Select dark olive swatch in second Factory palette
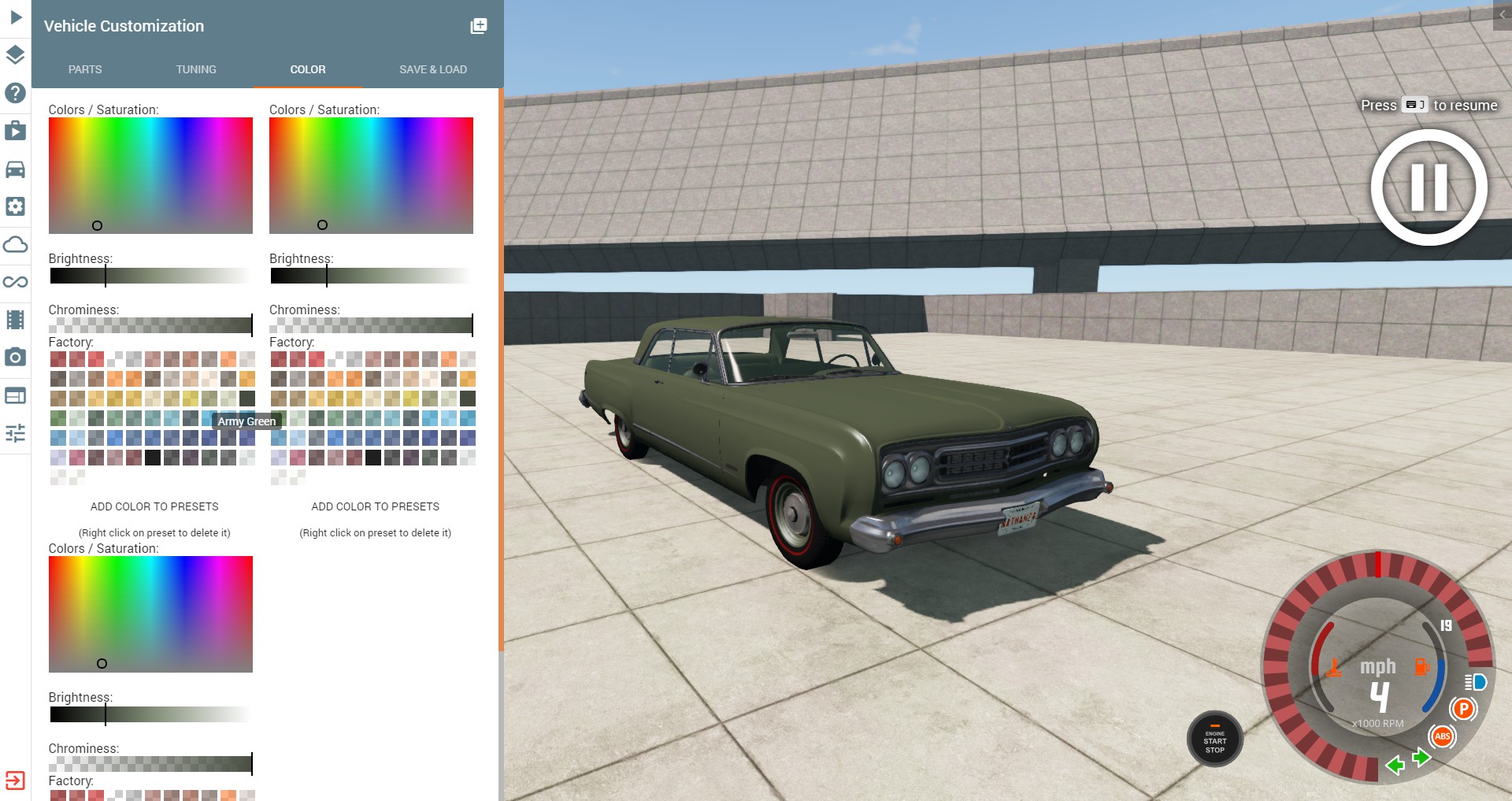 (x=468, y=399)
